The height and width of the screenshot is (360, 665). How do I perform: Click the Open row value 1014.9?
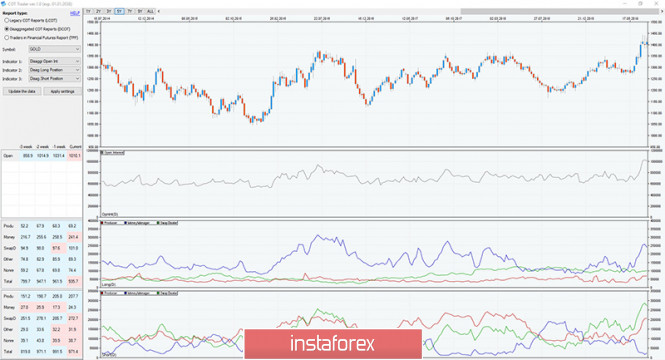point(43,156)
